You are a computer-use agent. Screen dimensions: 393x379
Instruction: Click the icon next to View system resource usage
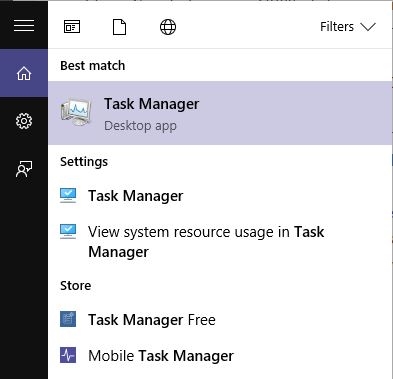point(68,231)
